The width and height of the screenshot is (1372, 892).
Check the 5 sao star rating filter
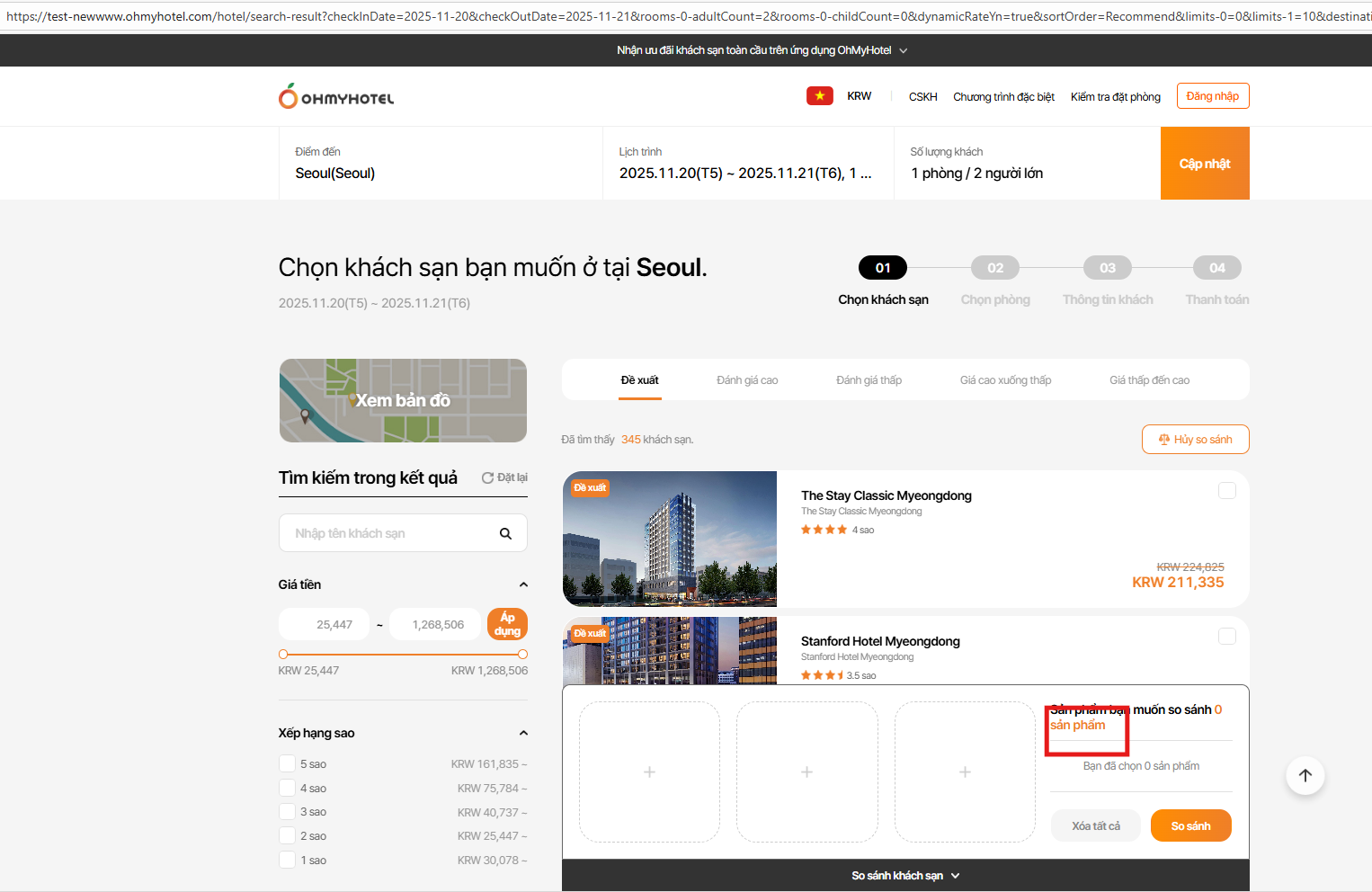pos(288,764)
